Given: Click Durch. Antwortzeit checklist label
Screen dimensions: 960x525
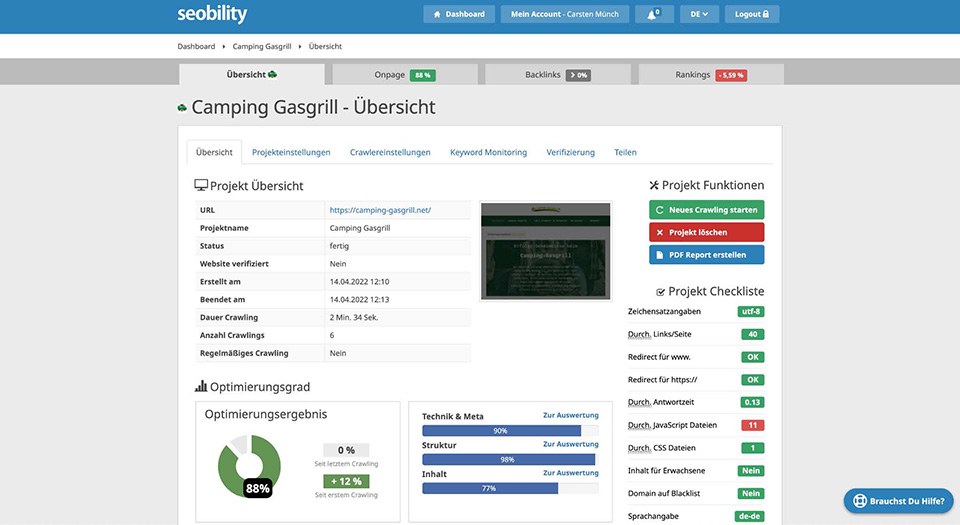Looking at the screenshot, I should pyautogui.click(x=661, y=402).
